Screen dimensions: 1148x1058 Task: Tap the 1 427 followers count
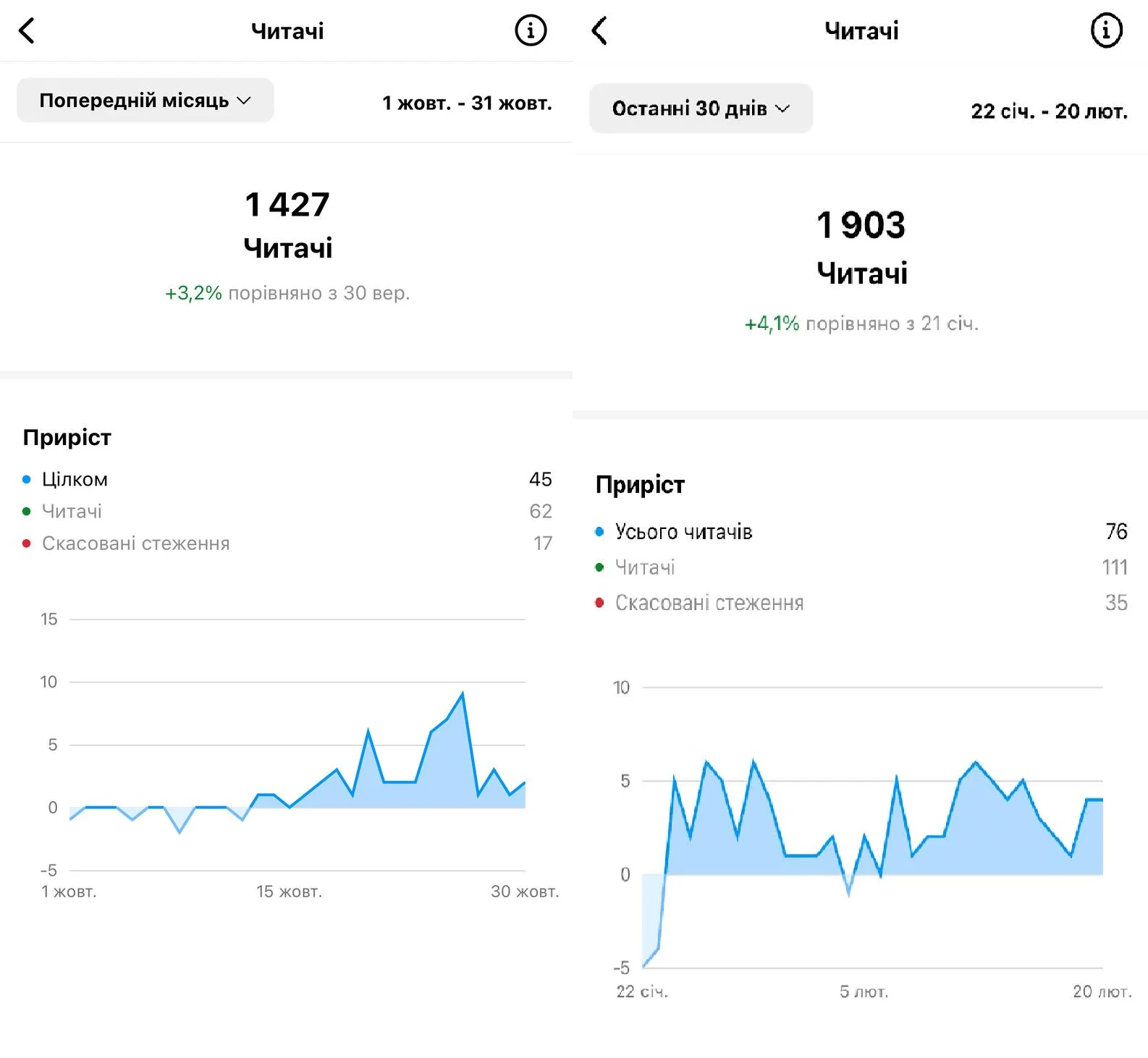pos(287,204)
